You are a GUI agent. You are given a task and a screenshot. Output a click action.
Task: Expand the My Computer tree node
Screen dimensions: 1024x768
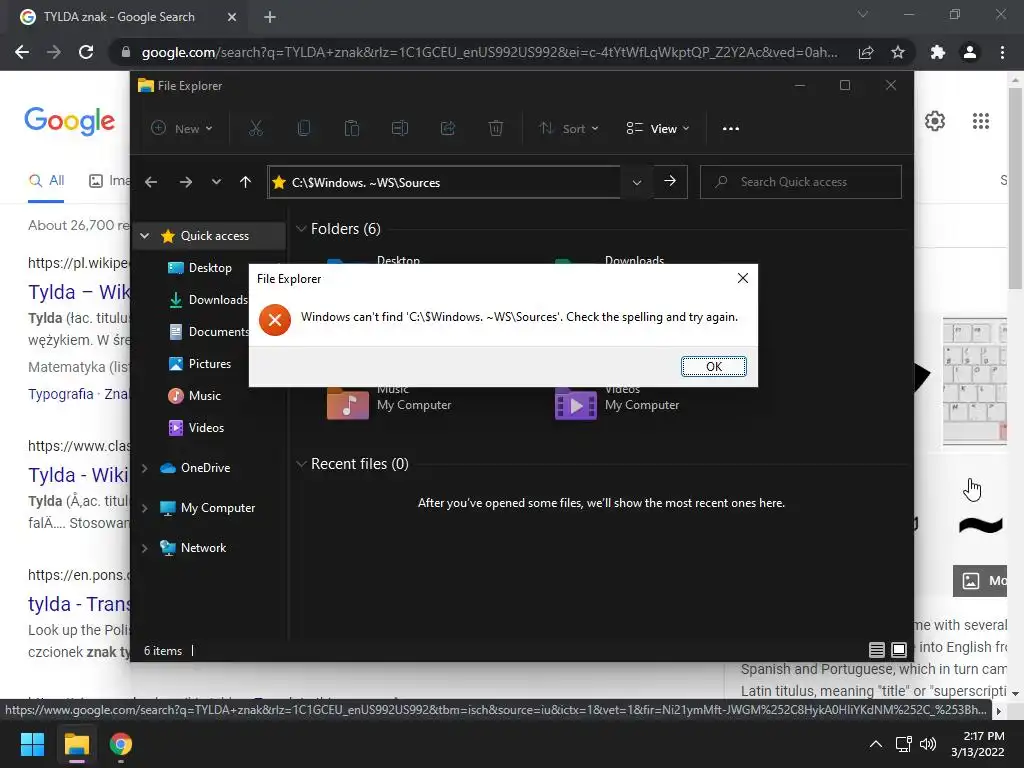(145, 507)
